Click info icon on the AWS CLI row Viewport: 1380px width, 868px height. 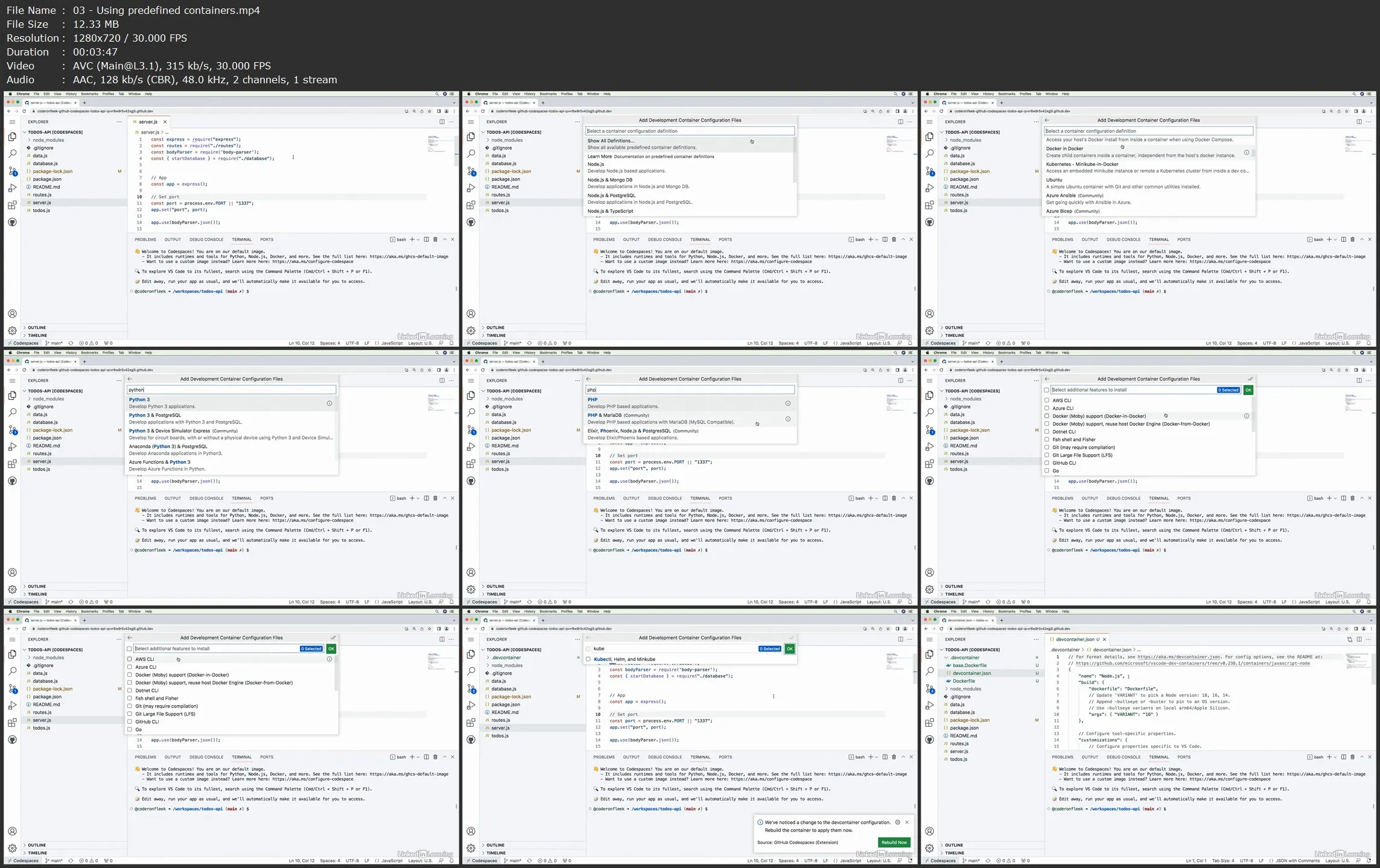coord(329,659)
